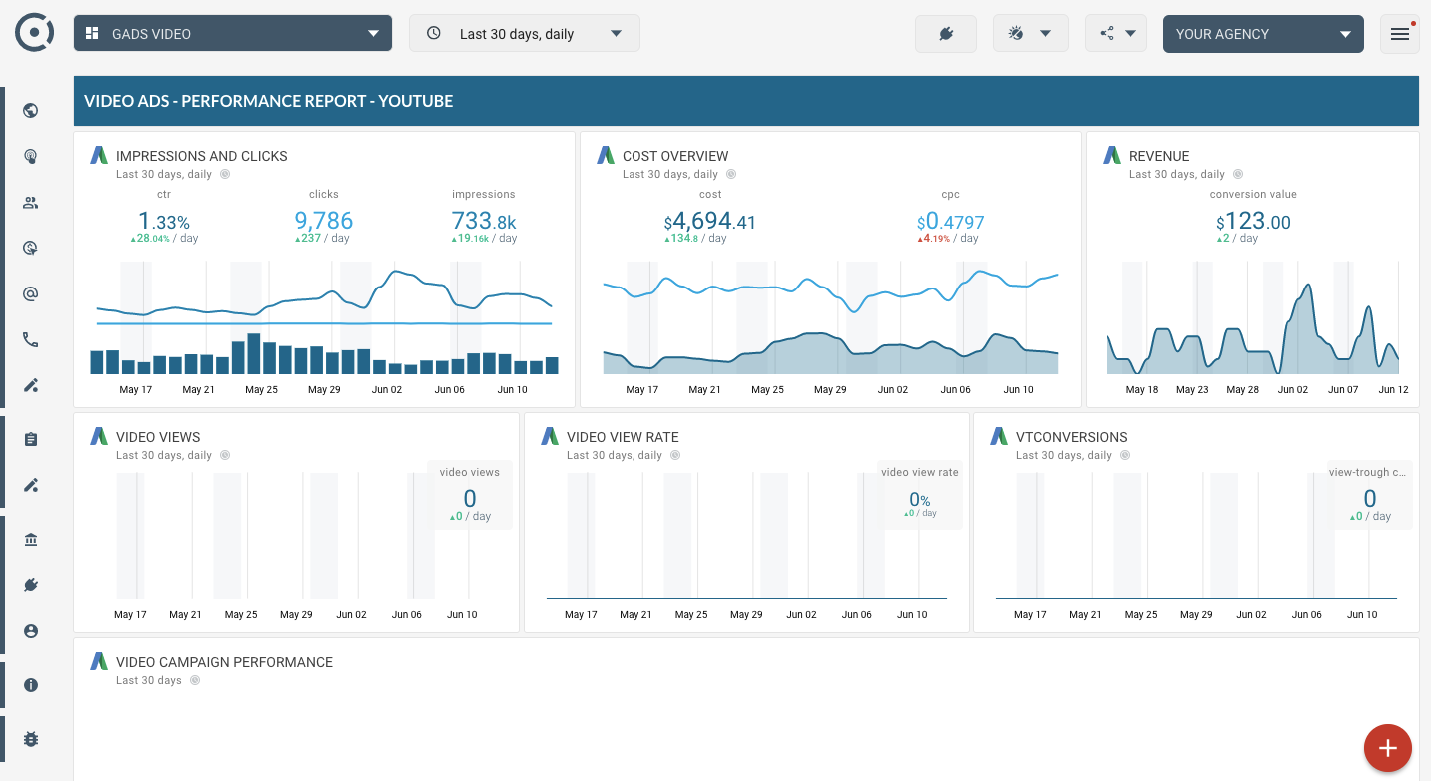This screenshot has width=1431, height=781.
Task: Open the phone call tracking sidebar icon
Action: [30, 340]
